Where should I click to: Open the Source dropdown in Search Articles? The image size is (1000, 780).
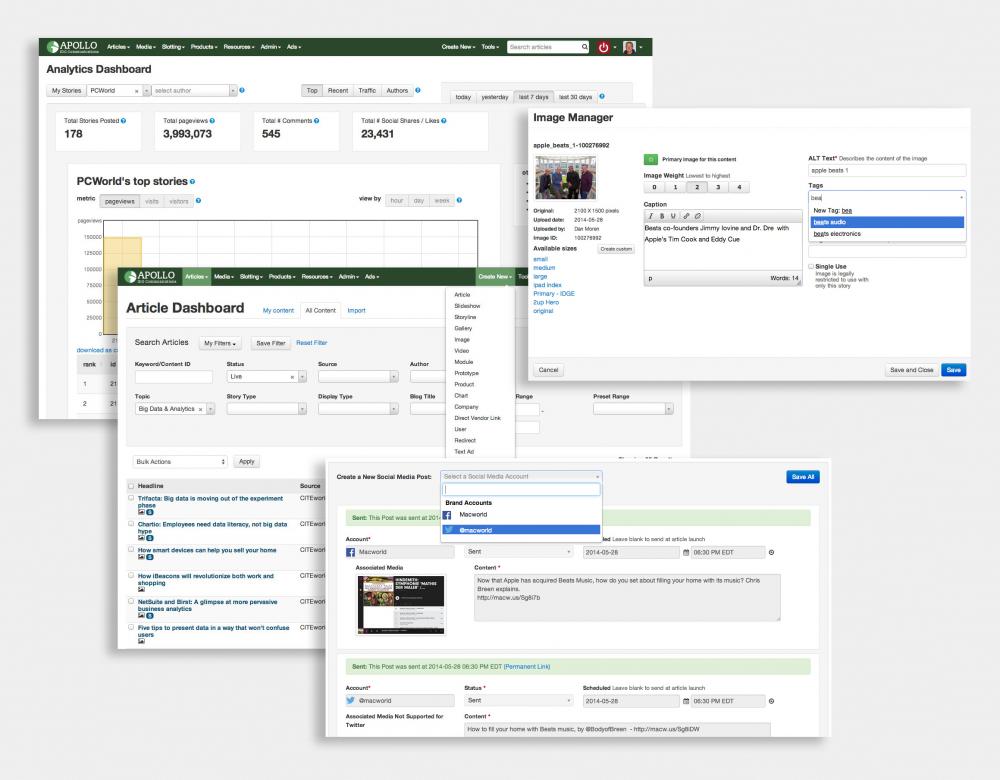[358, 377]
